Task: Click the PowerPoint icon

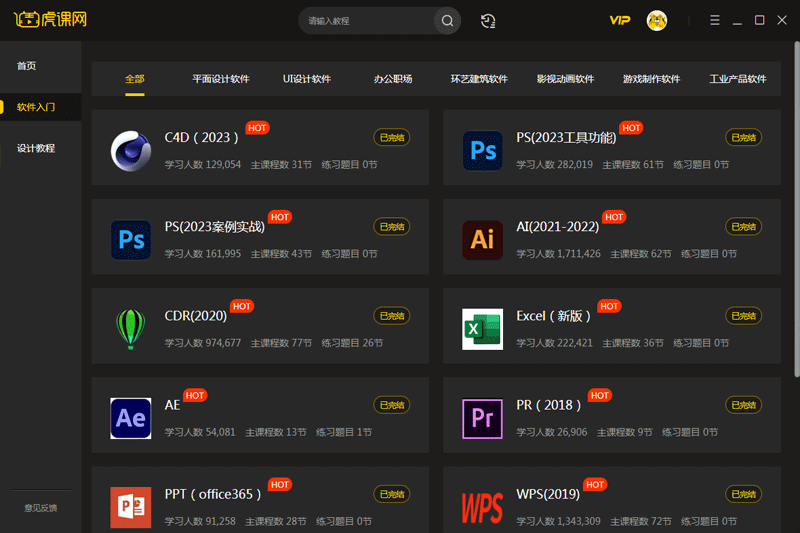Action: pos(131,507)
